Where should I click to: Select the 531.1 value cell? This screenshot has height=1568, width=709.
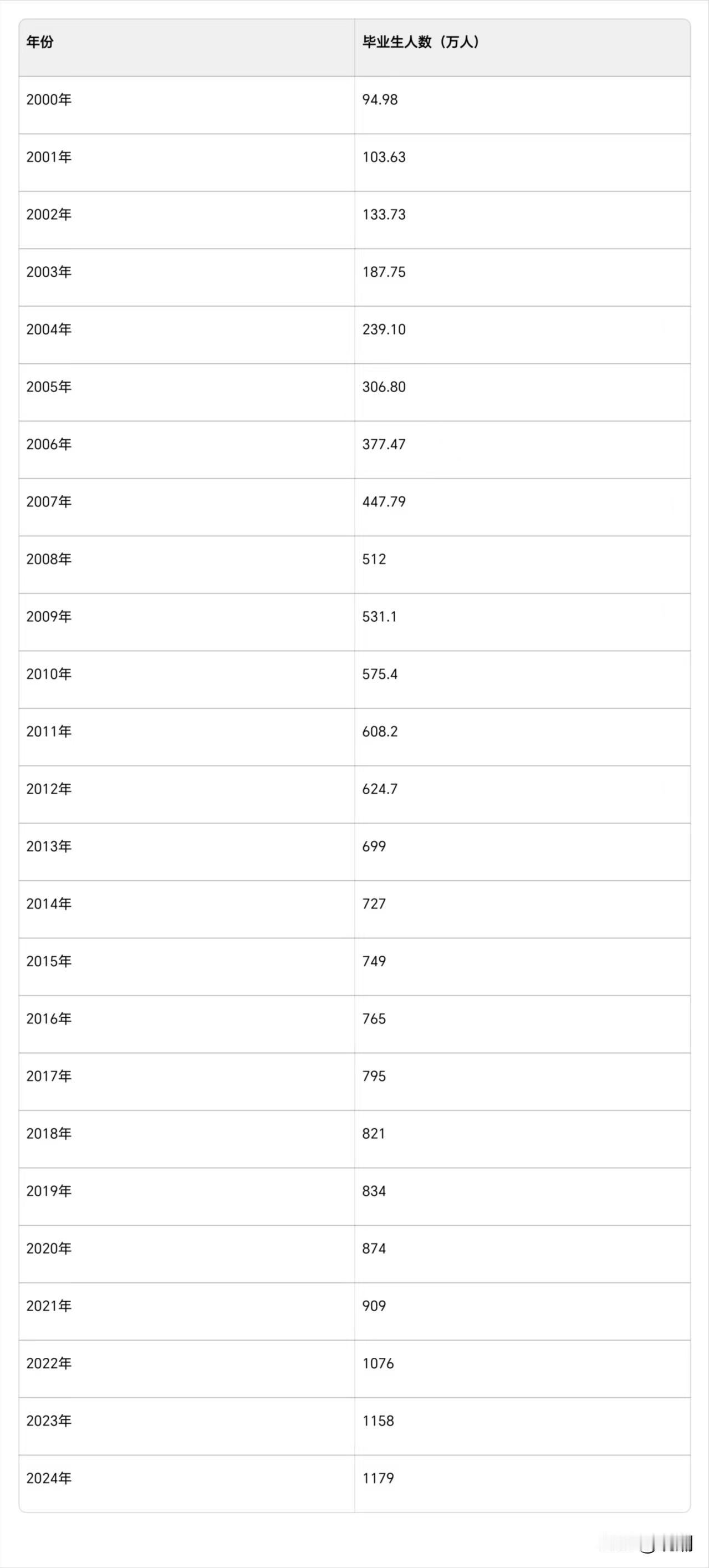[380, 617]
